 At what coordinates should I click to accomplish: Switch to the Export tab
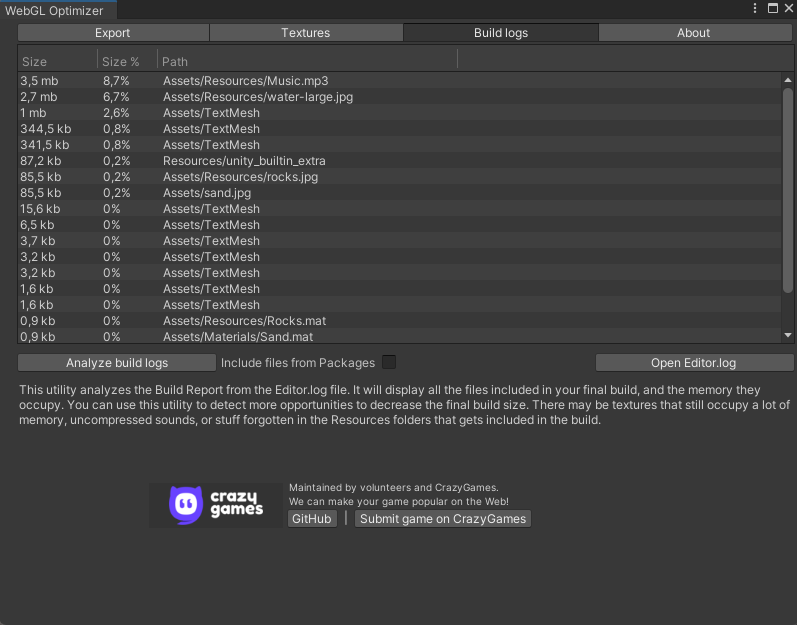[x=113, y=33]
